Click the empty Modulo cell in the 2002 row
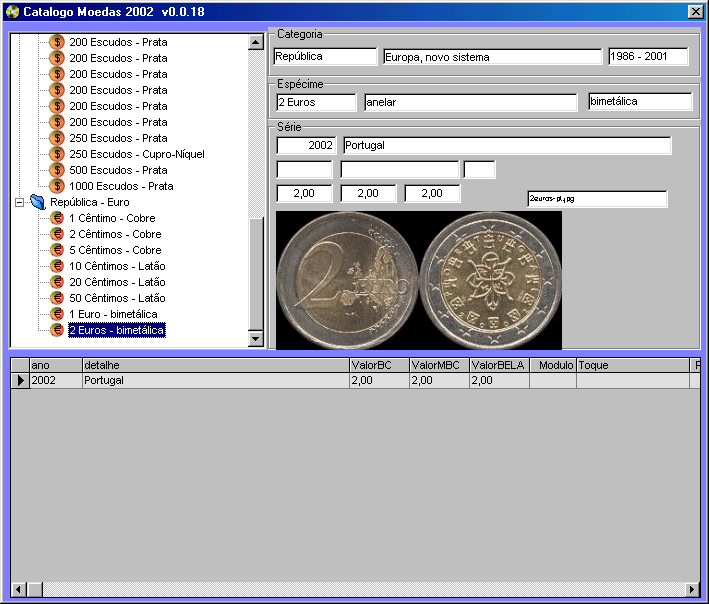Viewport: 709px width, 604px height. [553, 381]
